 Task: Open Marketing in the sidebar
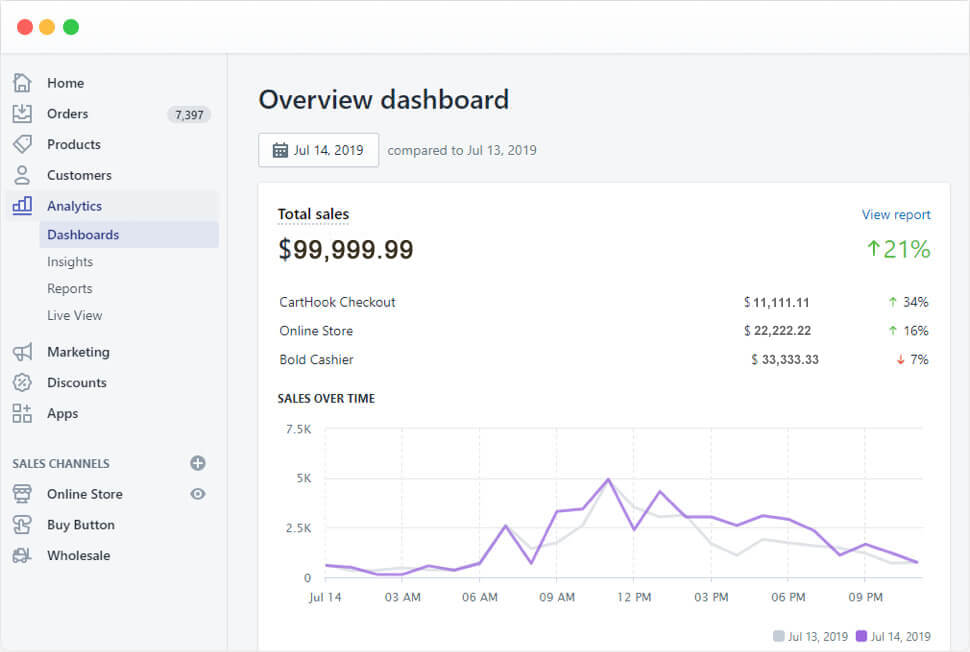tap(78, 352)
